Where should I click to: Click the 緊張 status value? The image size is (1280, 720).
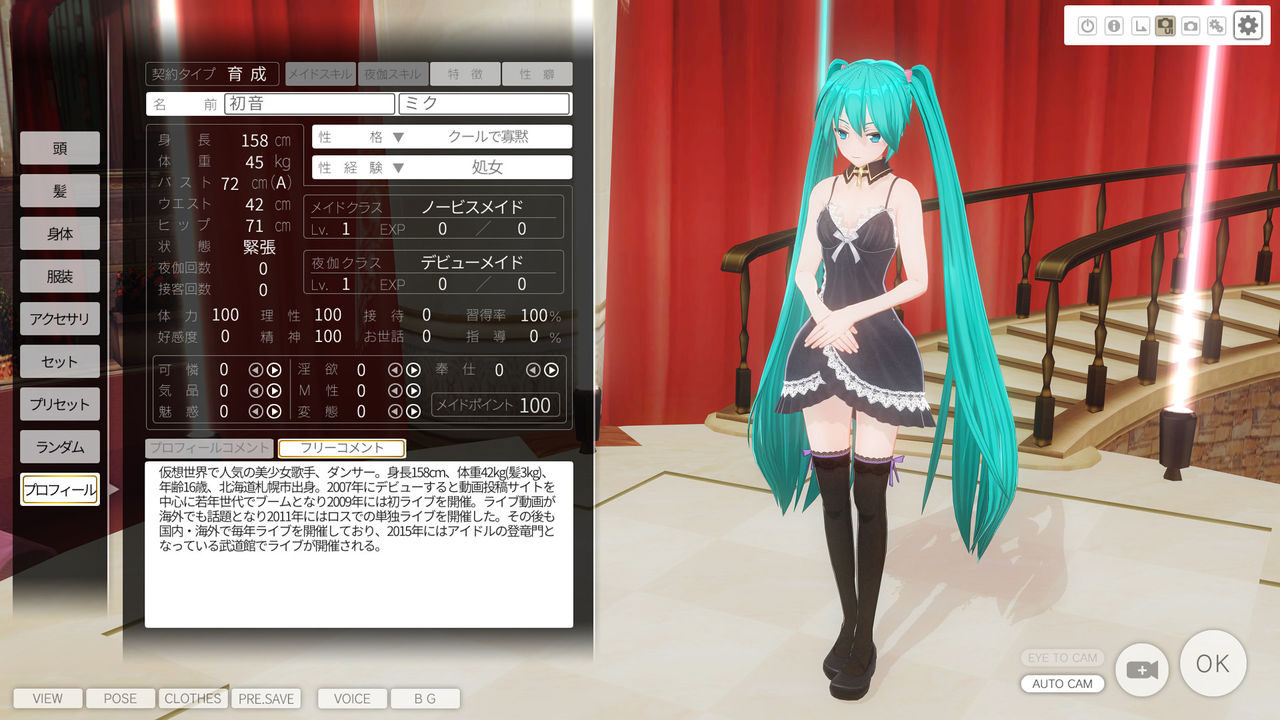click(x=259, y=247)
